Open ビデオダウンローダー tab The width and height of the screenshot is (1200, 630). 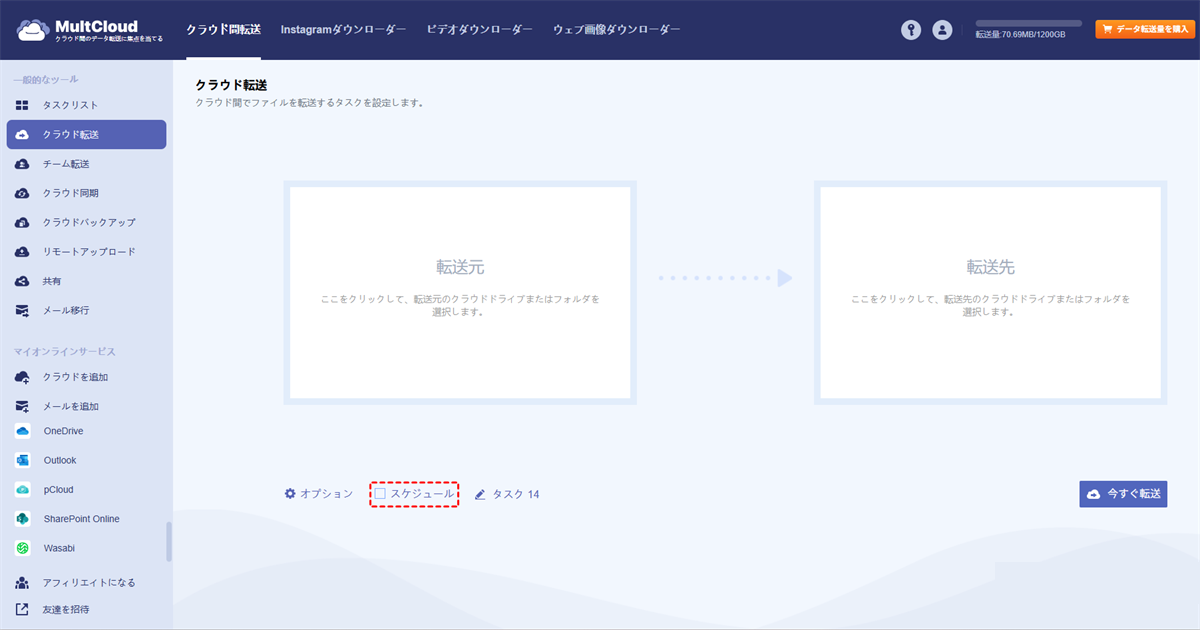pyautogui.click(x=479, y=30)
